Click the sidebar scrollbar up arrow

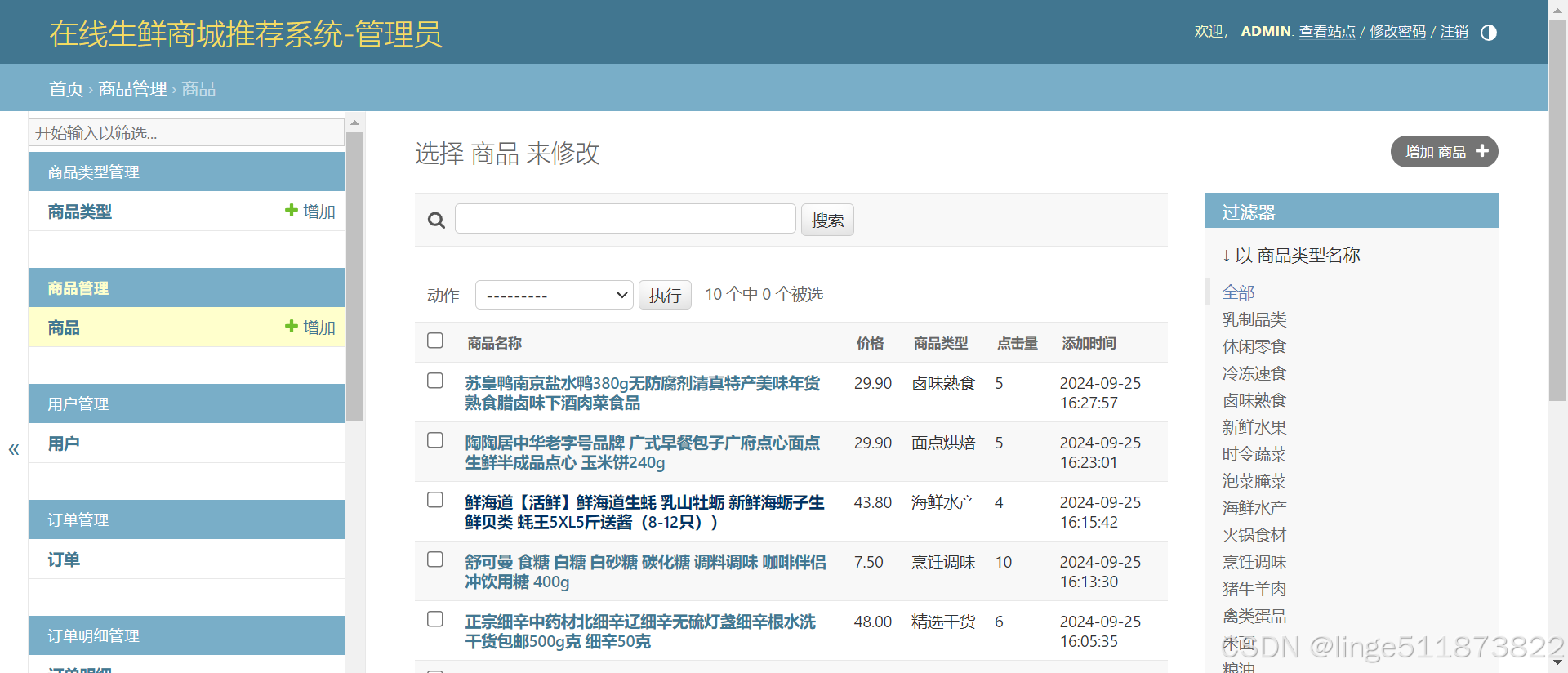(354, 123)
